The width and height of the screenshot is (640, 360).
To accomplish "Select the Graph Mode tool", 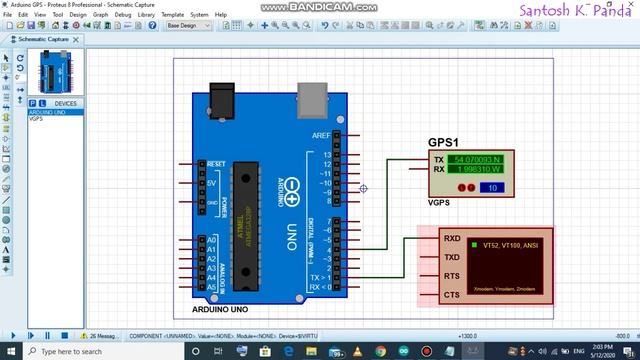I will click(6, 149).
